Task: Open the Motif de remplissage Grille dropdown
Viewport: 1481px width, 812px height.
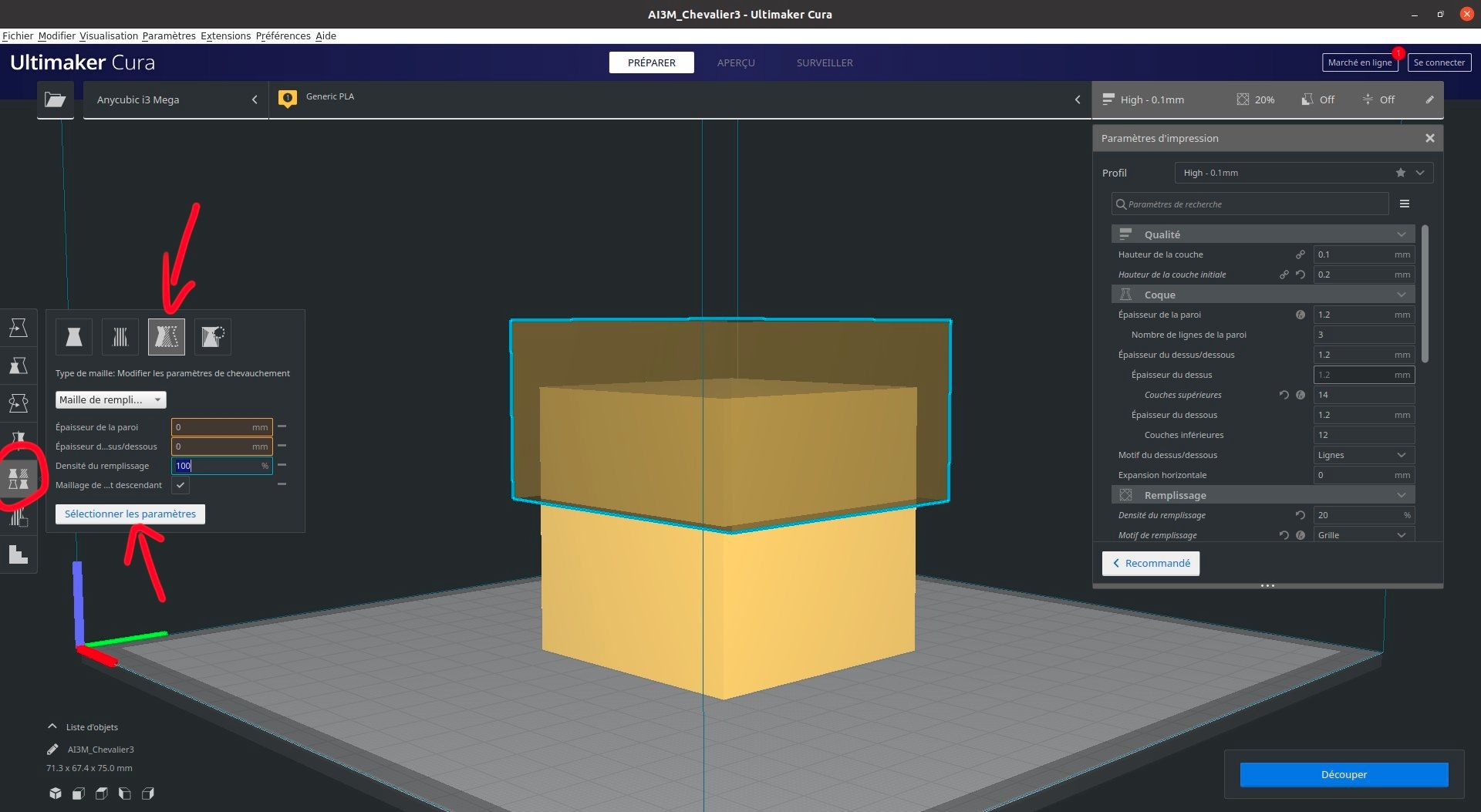Action: click(1364, 535)
